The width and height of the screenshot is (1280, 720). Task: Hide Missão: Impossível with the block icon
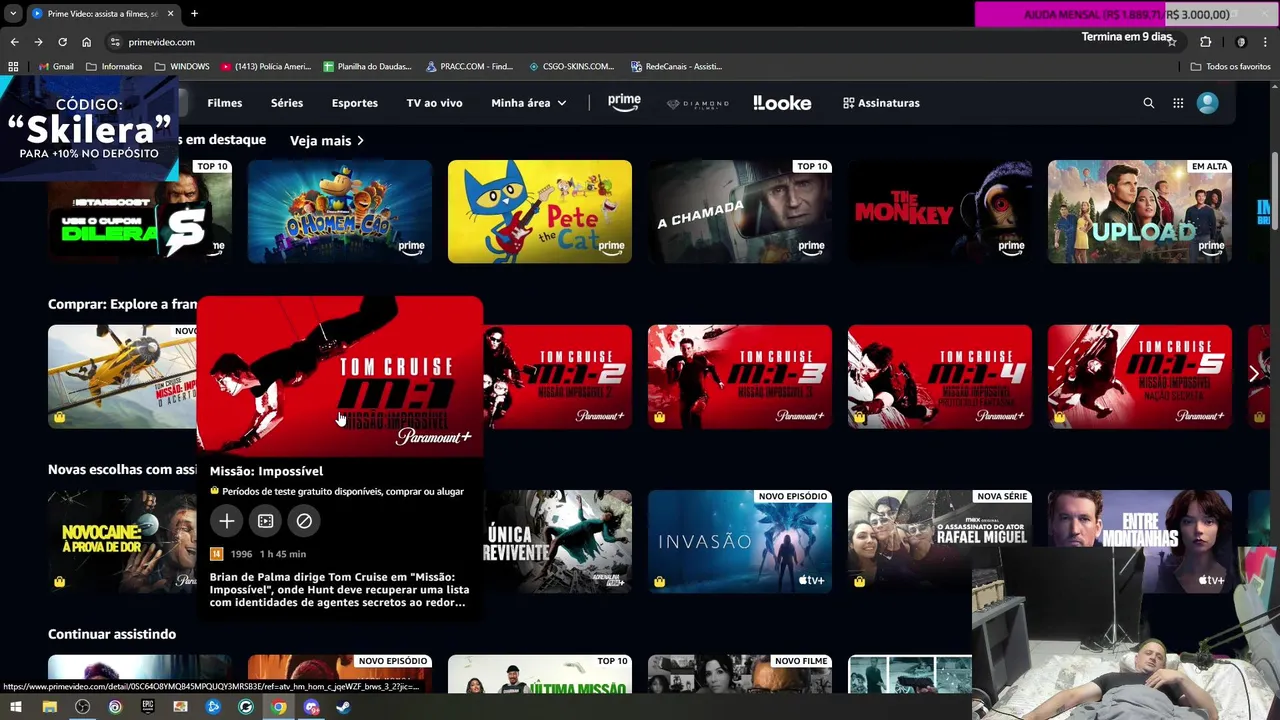pos(304,521)
